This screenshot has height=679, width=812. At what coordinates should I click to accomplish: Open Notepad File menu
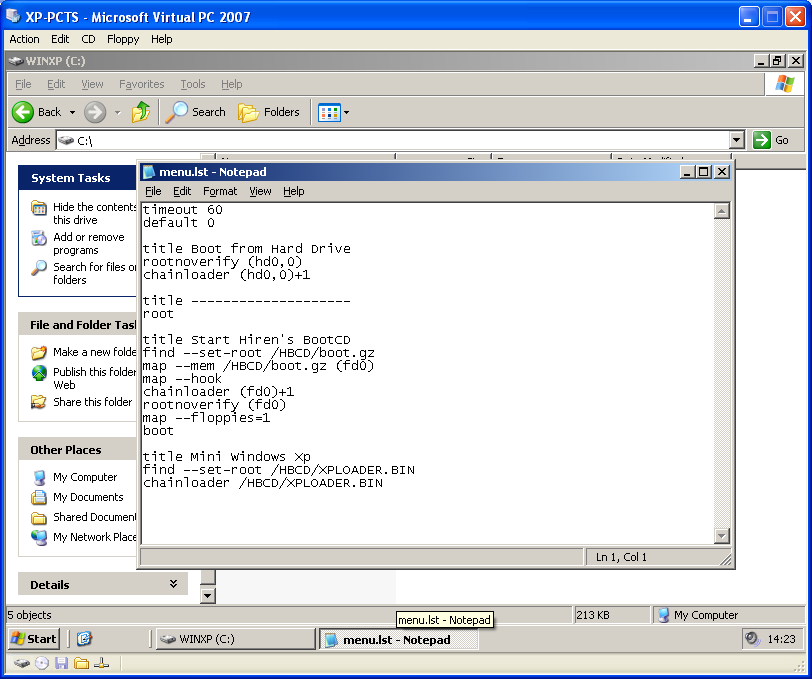pos(153,191)
